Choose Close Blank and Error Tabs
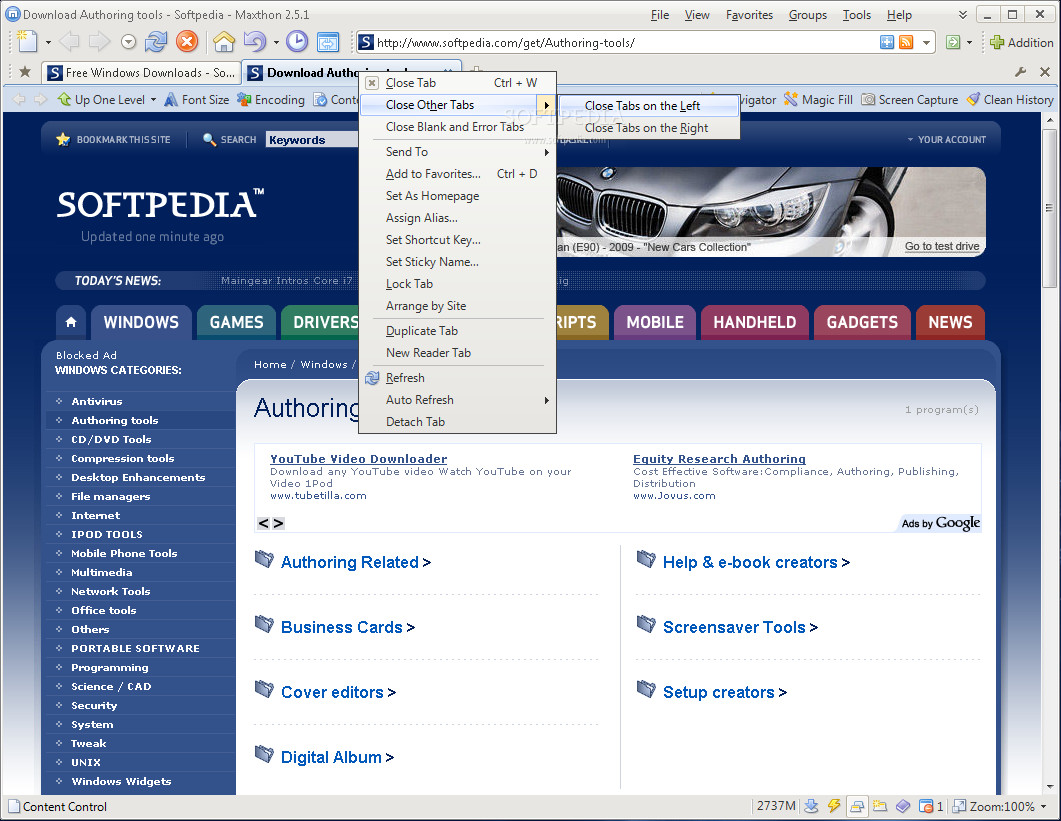This screenshot has height=821, width=1061. 457,127
